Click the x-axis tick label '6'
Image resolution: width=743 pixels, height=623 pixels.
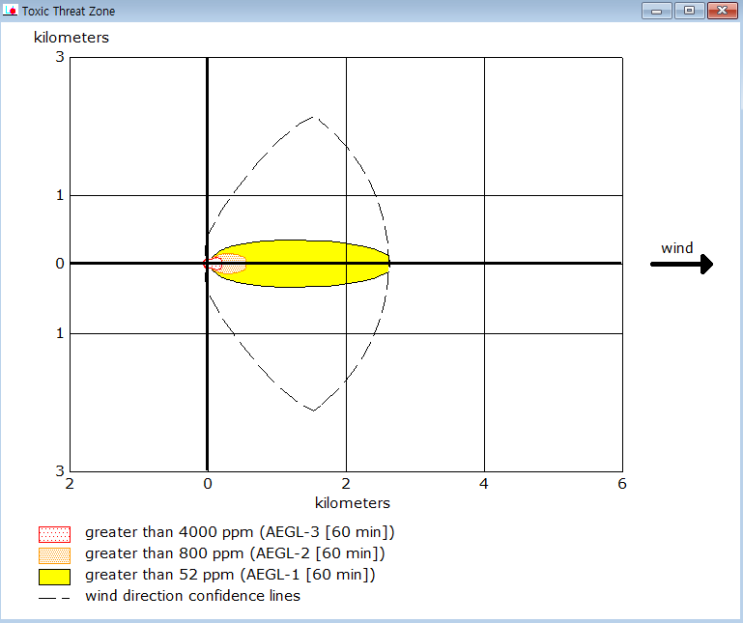[622, 484]
